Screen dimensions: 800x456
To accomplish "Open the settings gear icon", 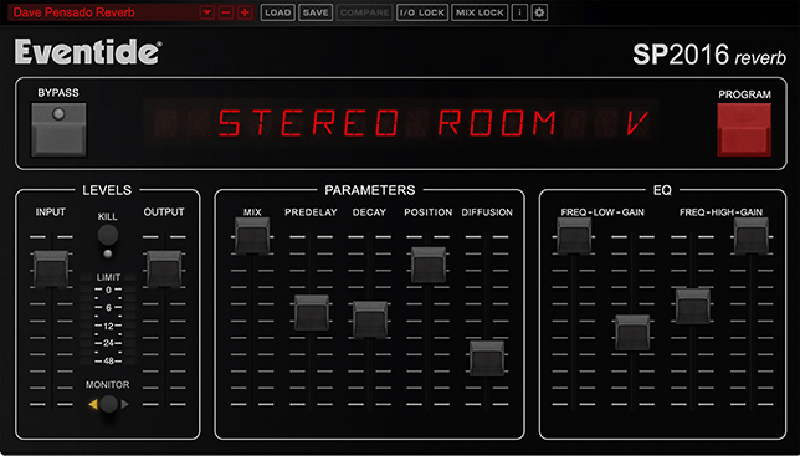I will click(539, 12).
